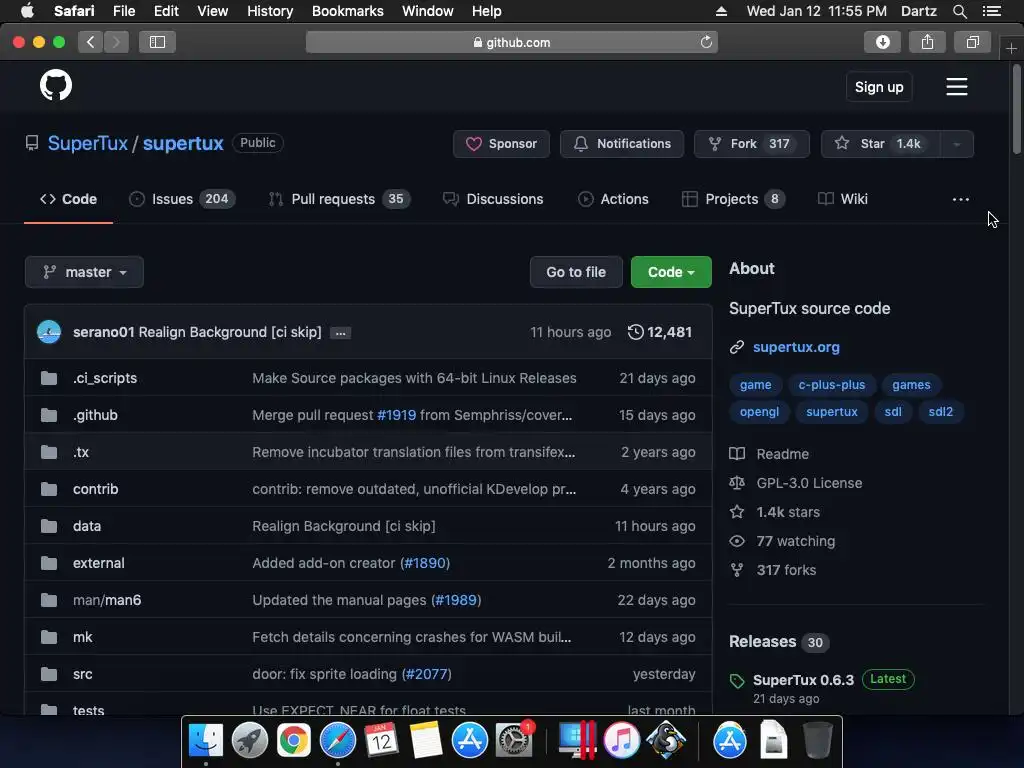
Task: Add a new tab with plus button
Action: 1011,49
